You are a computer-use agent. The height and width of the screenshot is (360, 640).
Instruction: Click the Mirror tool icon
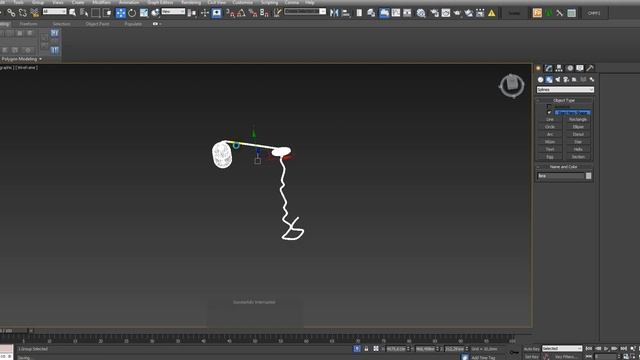click(334, 13)
